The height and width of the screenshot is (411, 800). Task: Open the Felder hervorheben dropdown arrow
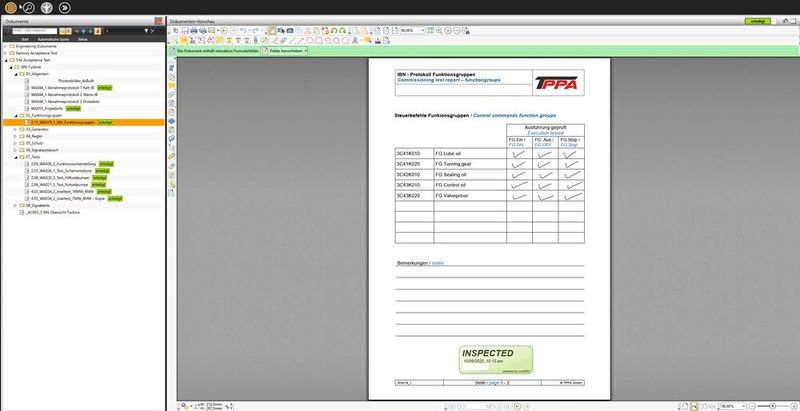306,51
